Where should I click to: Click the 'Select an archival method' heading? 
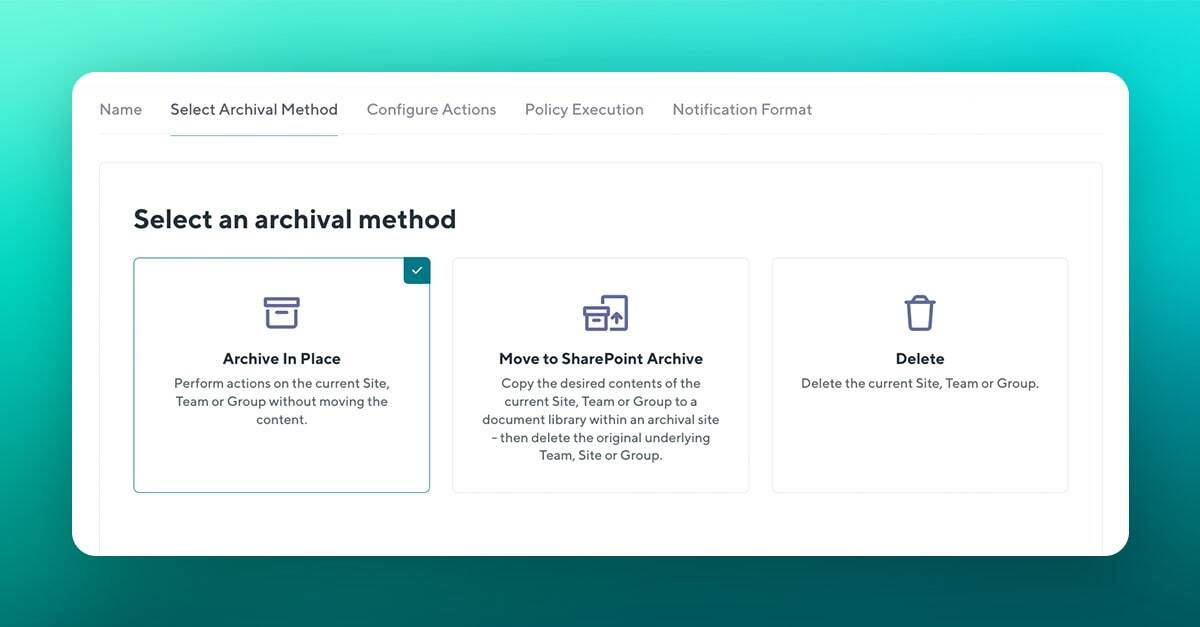pos(295,219)
